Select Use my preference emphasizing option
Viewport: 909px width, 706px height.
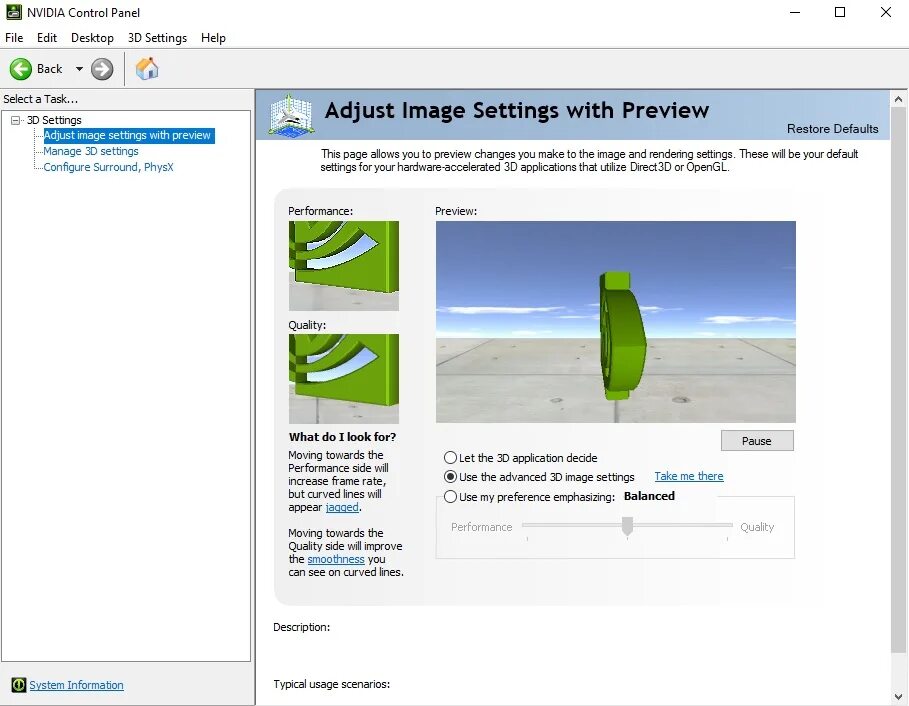[450, 497]
